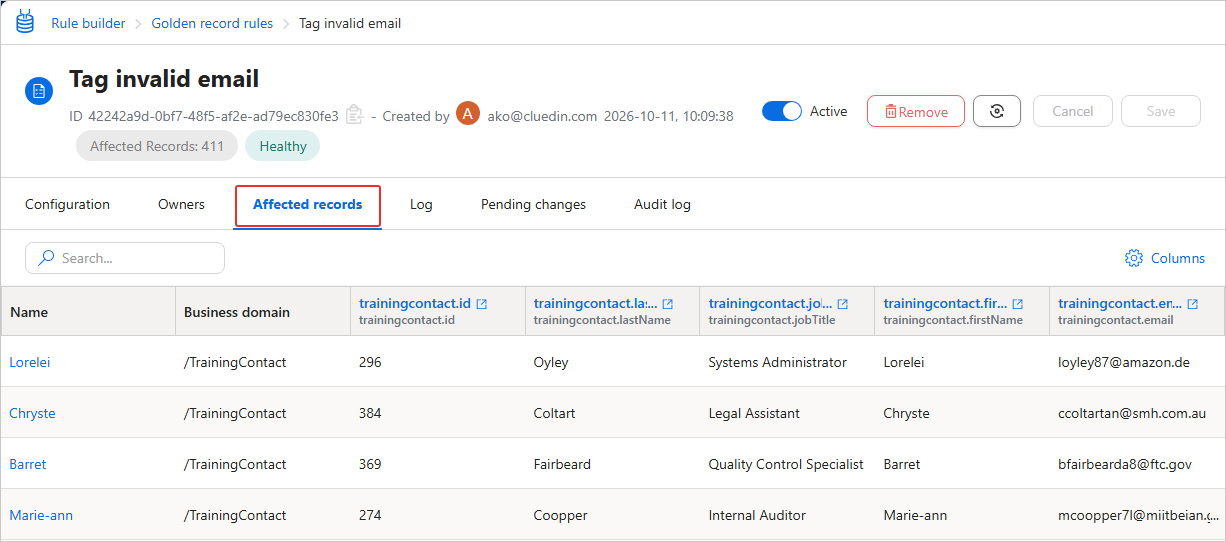Image resolution: width=1226 pixels, height=542 pixels.
Task: Copy the rule ID with clipboard icon
Action: coord(354,116)
